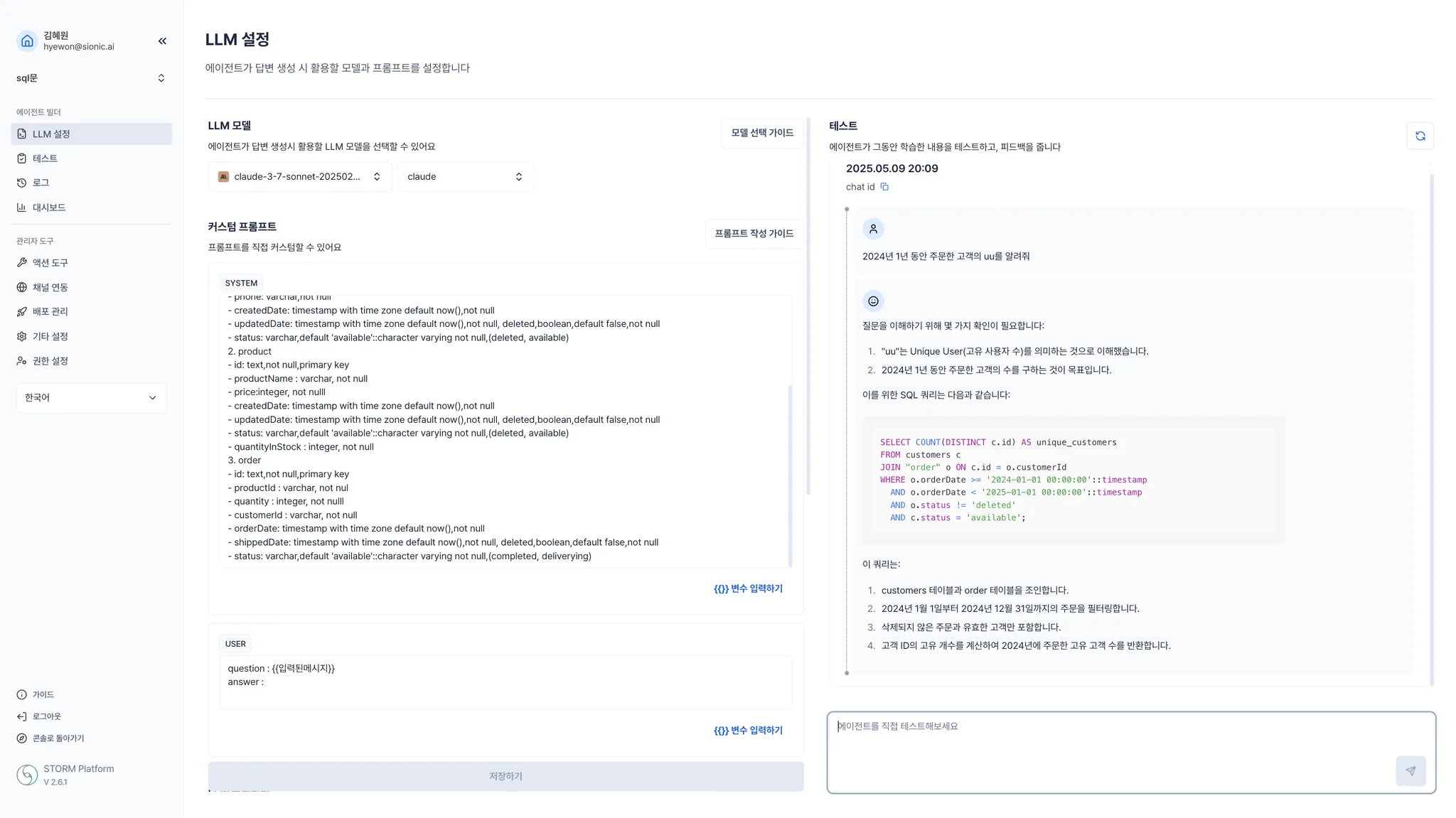Copy the chat id with the copy icon
The height and width of the screenshot is (818, 1456).
point(884,187)
